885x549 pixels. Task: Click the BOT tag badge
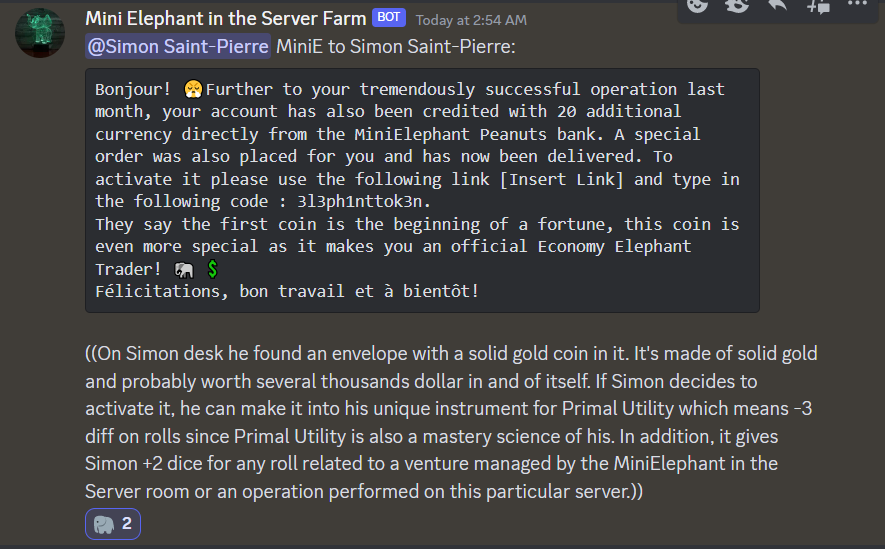coord(389,18)
